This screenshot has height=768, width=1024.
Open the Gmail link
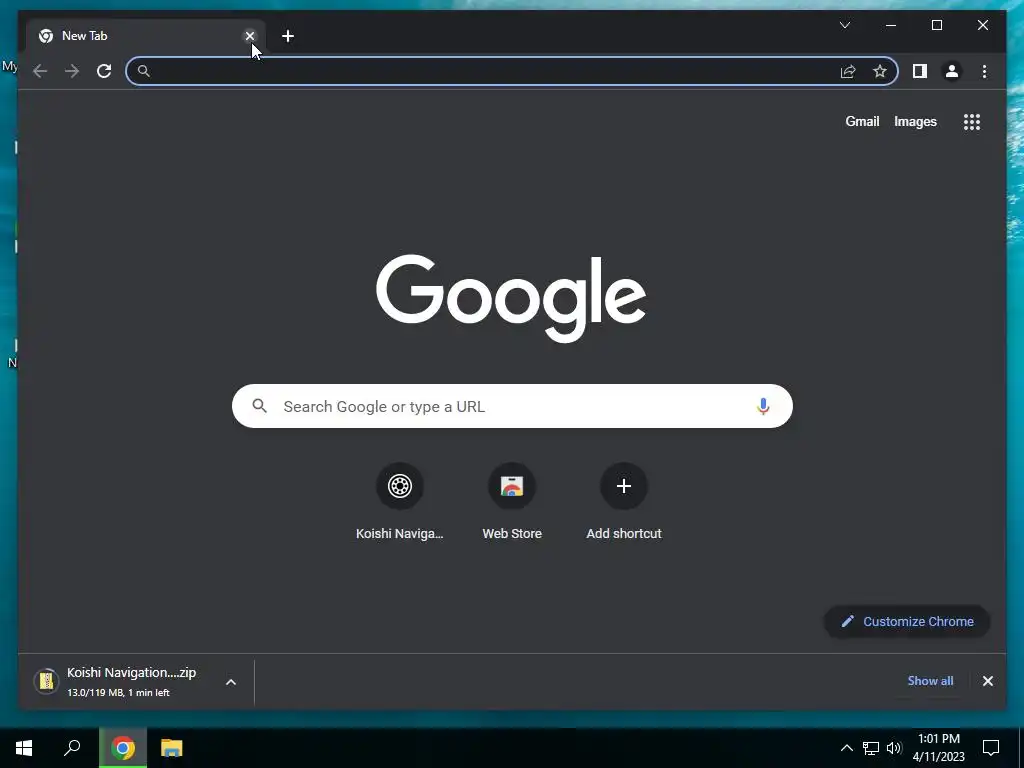[862, 121]
